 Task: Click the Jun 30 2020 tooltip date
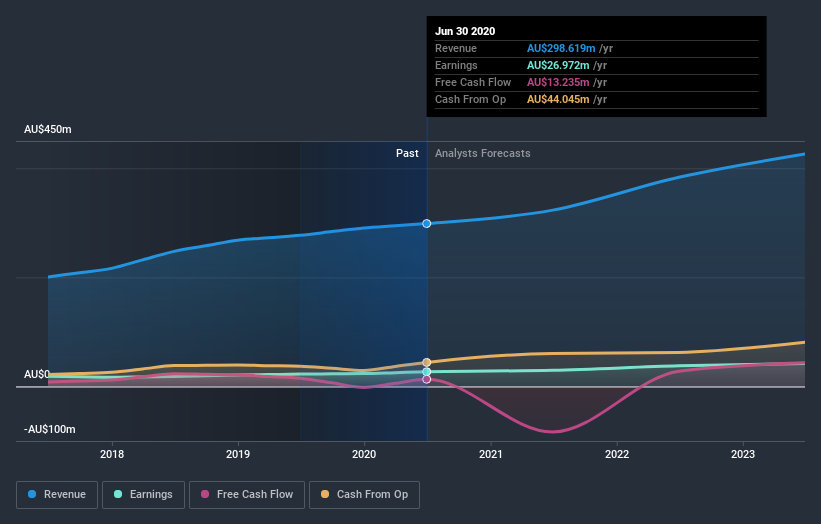465,31
